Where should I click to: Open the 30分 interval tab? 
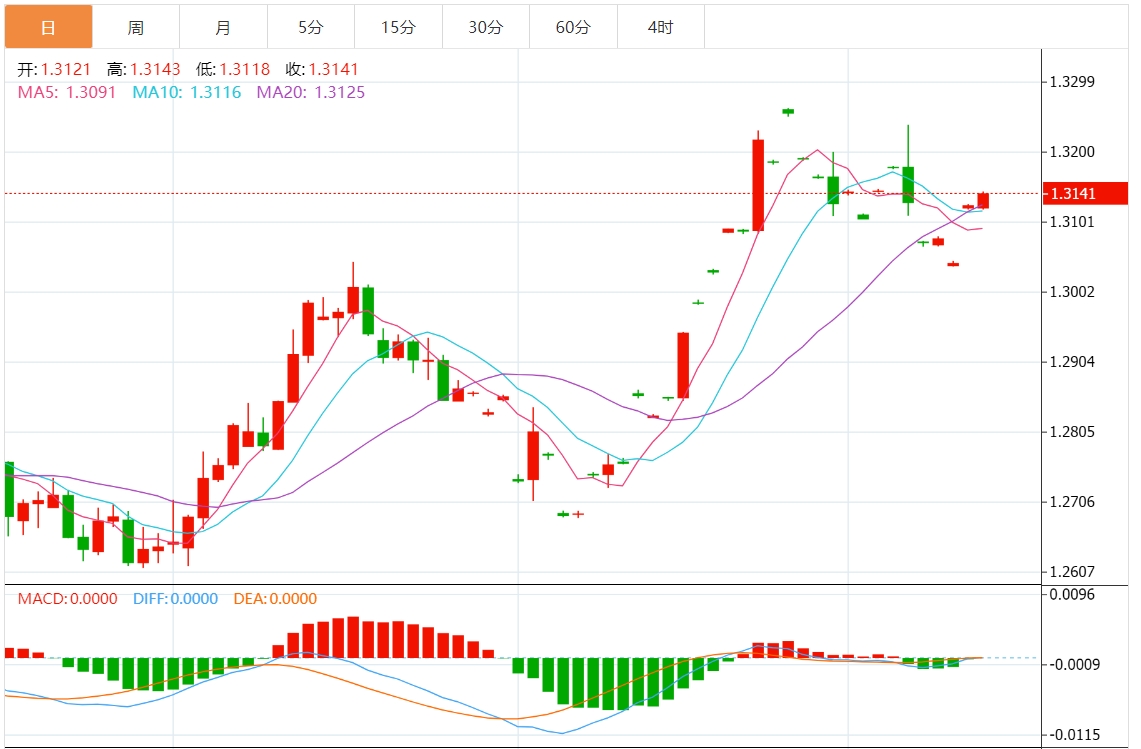(485, 27)
